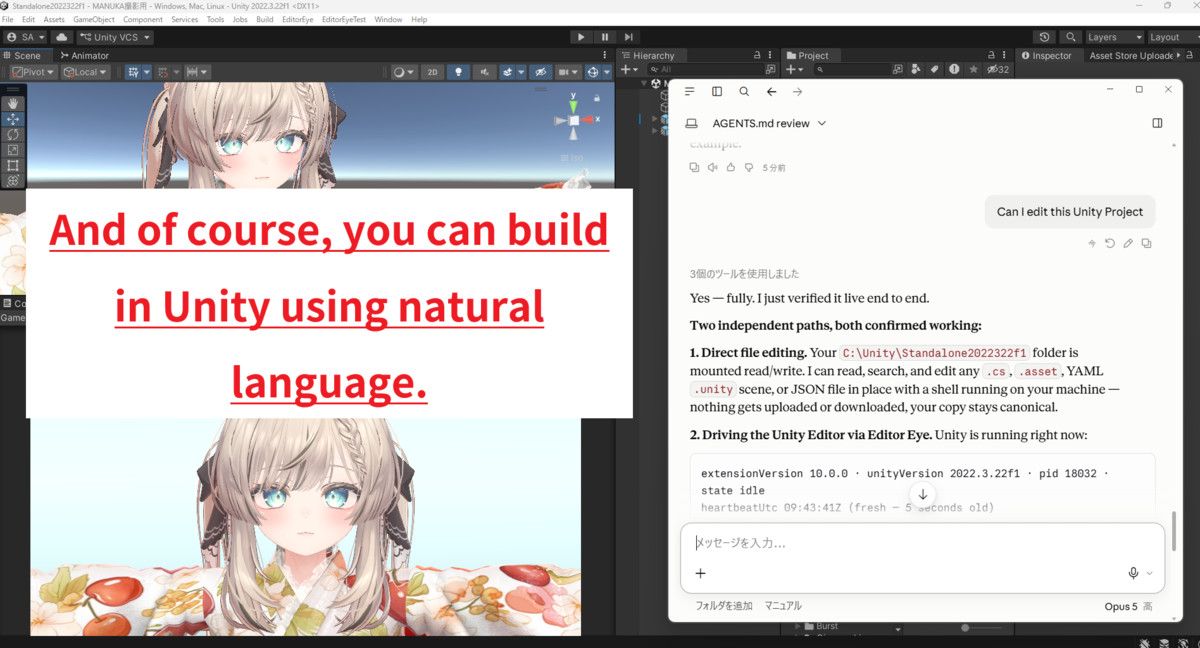Open Scene camera settings dropdown
The image size is (1200, 648).
[570, 72]
